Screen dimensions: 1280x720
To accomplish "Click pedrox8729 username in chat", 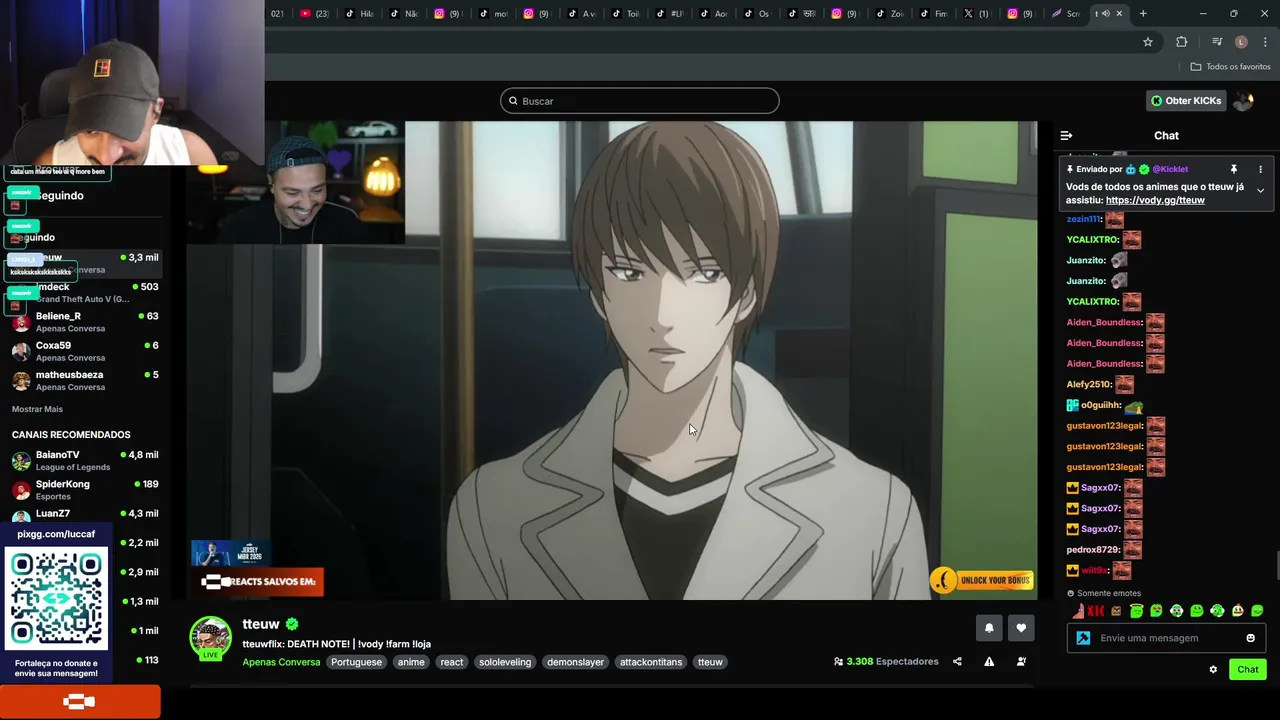I will (1092, 550).
